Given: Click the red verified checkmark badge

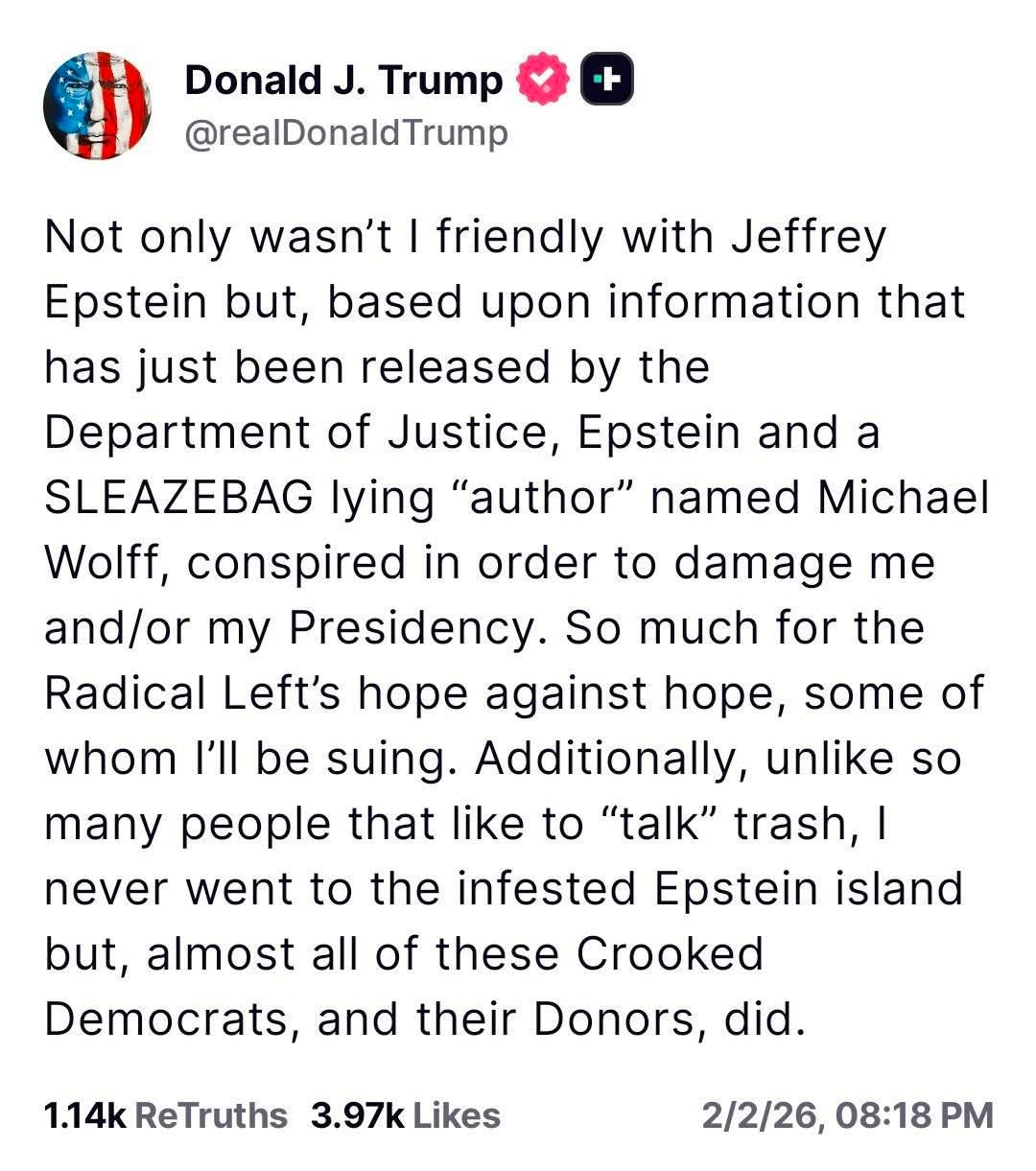Looking at the screenshot, I should tap(543, 82).
